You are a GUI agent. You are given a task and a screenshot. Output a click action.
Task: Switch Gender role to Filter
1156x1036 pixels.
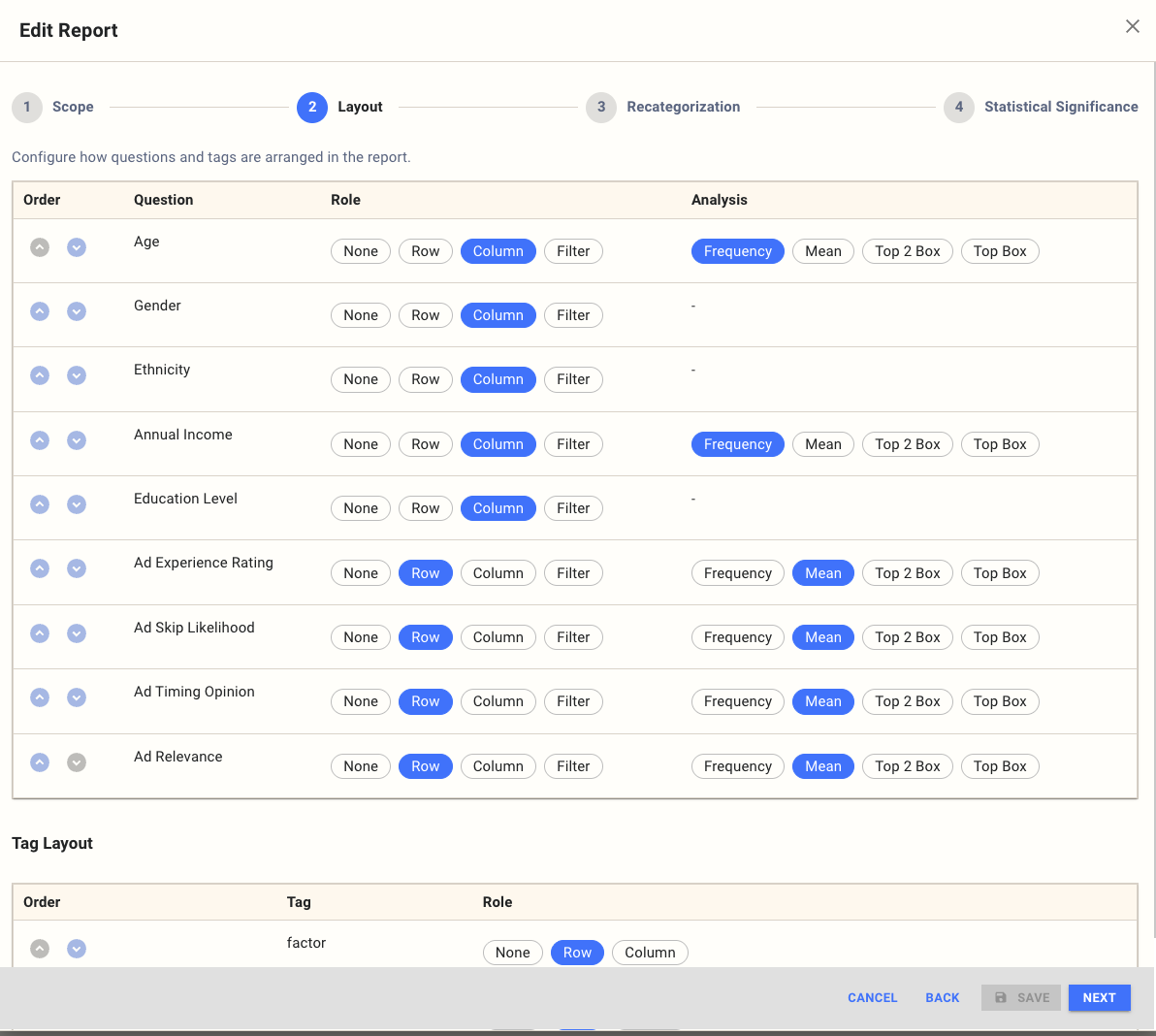[573, 314]
